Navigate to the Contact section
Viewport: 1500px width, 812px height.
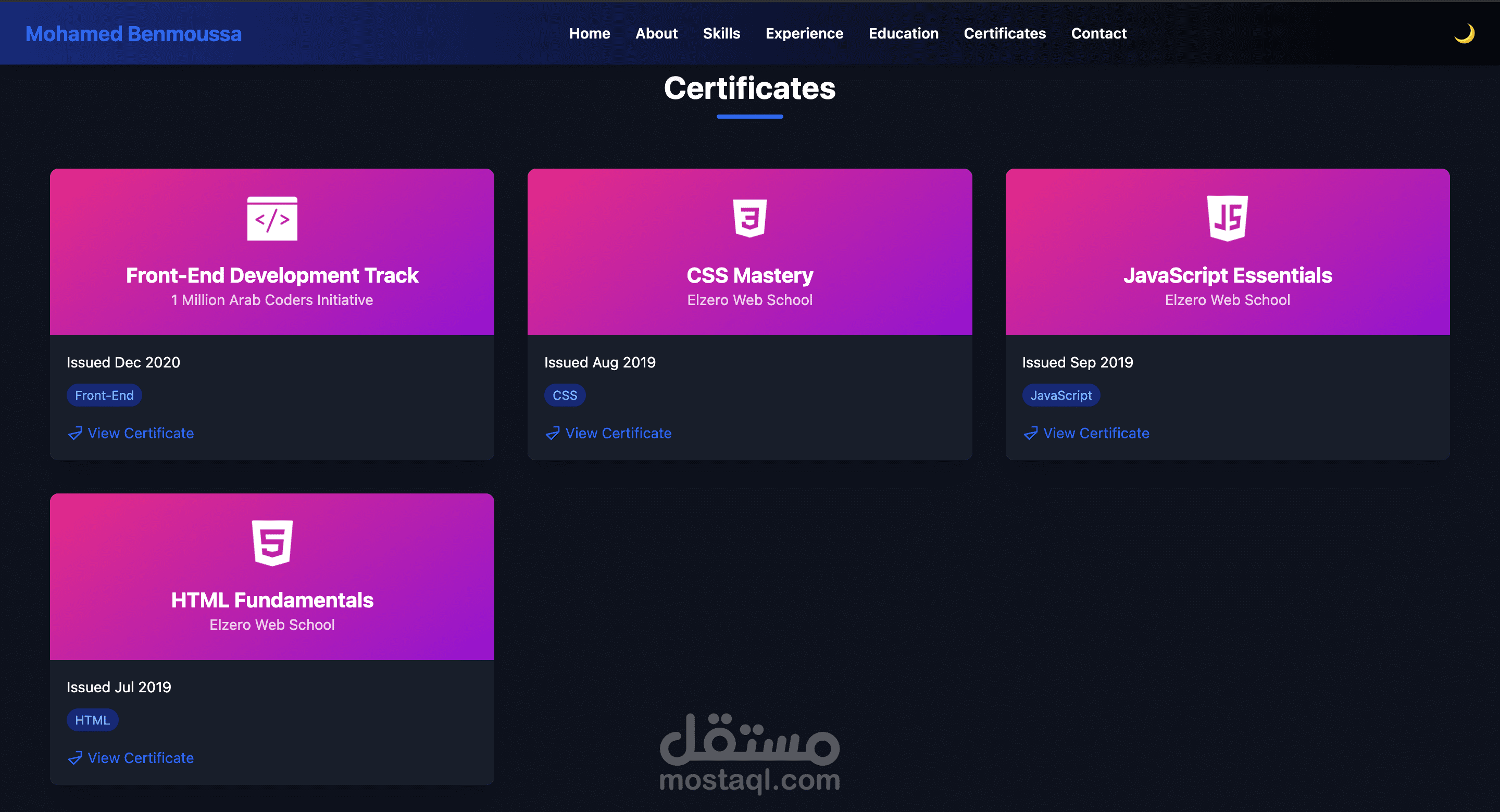1098,33
